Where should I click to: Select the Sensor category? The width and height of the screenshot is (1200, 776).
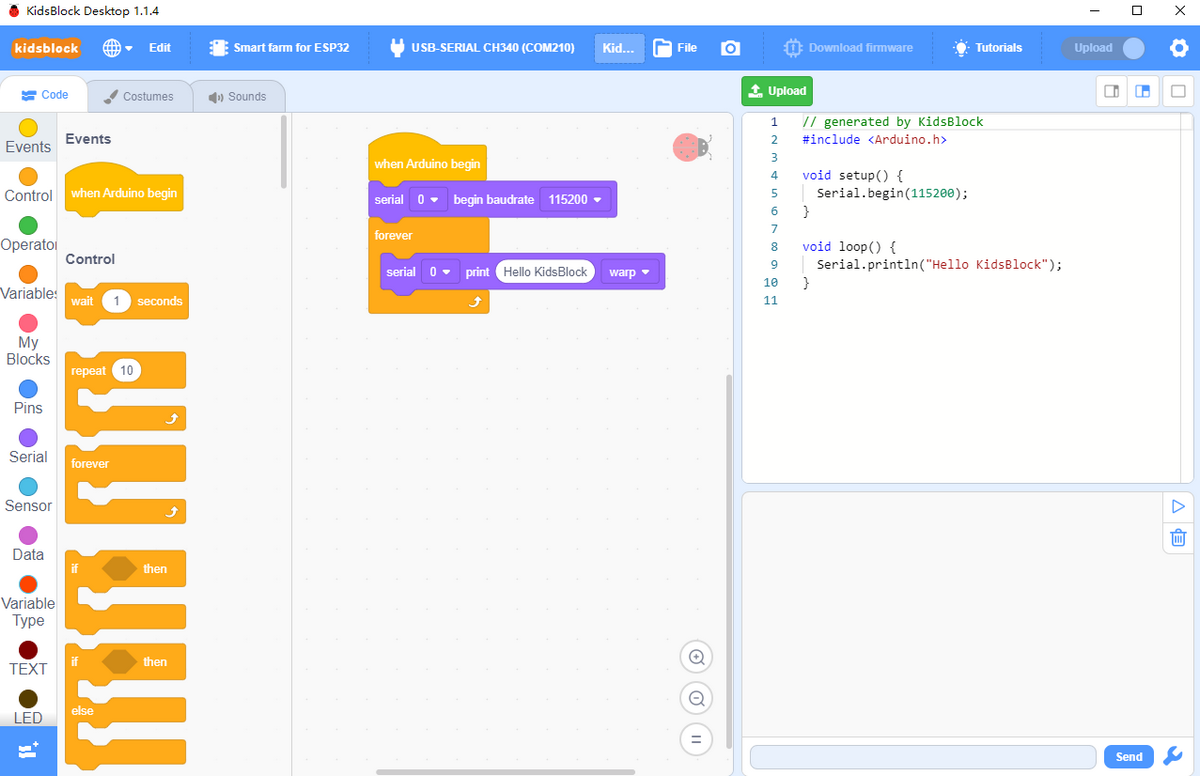click(28, 496)
